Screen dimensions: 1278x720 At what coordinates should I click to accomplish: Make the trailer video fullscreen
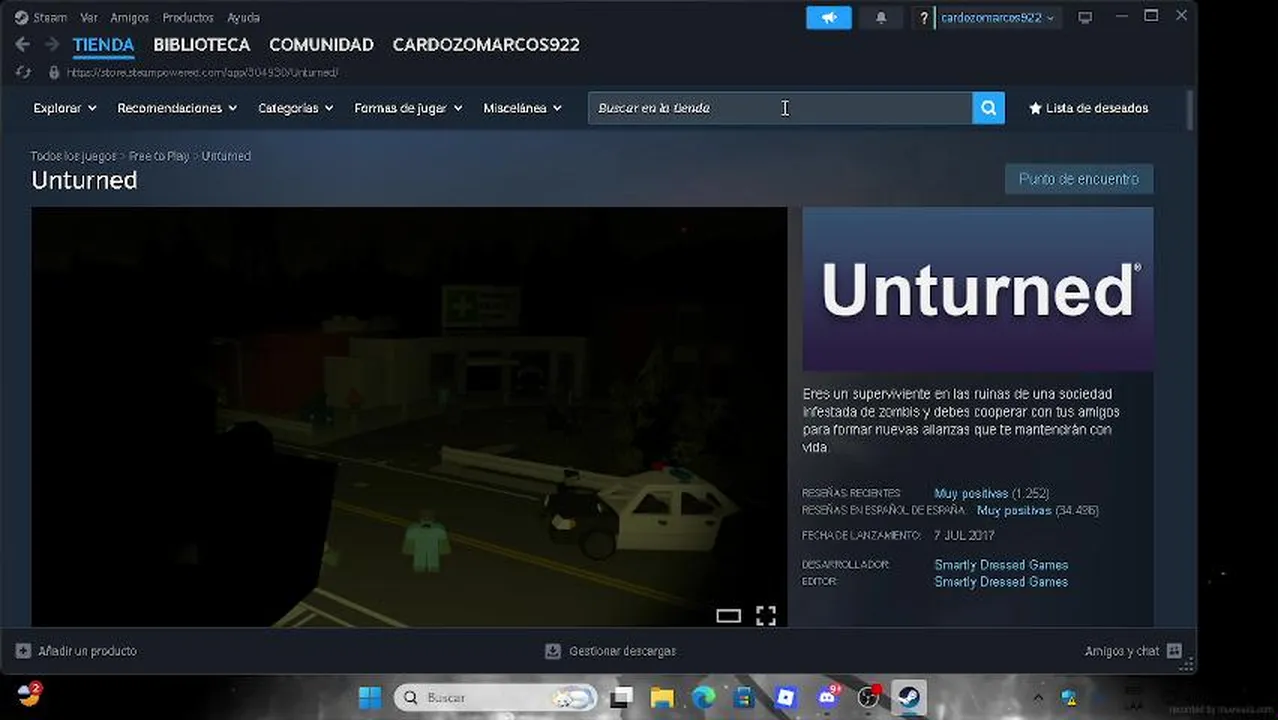pos(766,616)
